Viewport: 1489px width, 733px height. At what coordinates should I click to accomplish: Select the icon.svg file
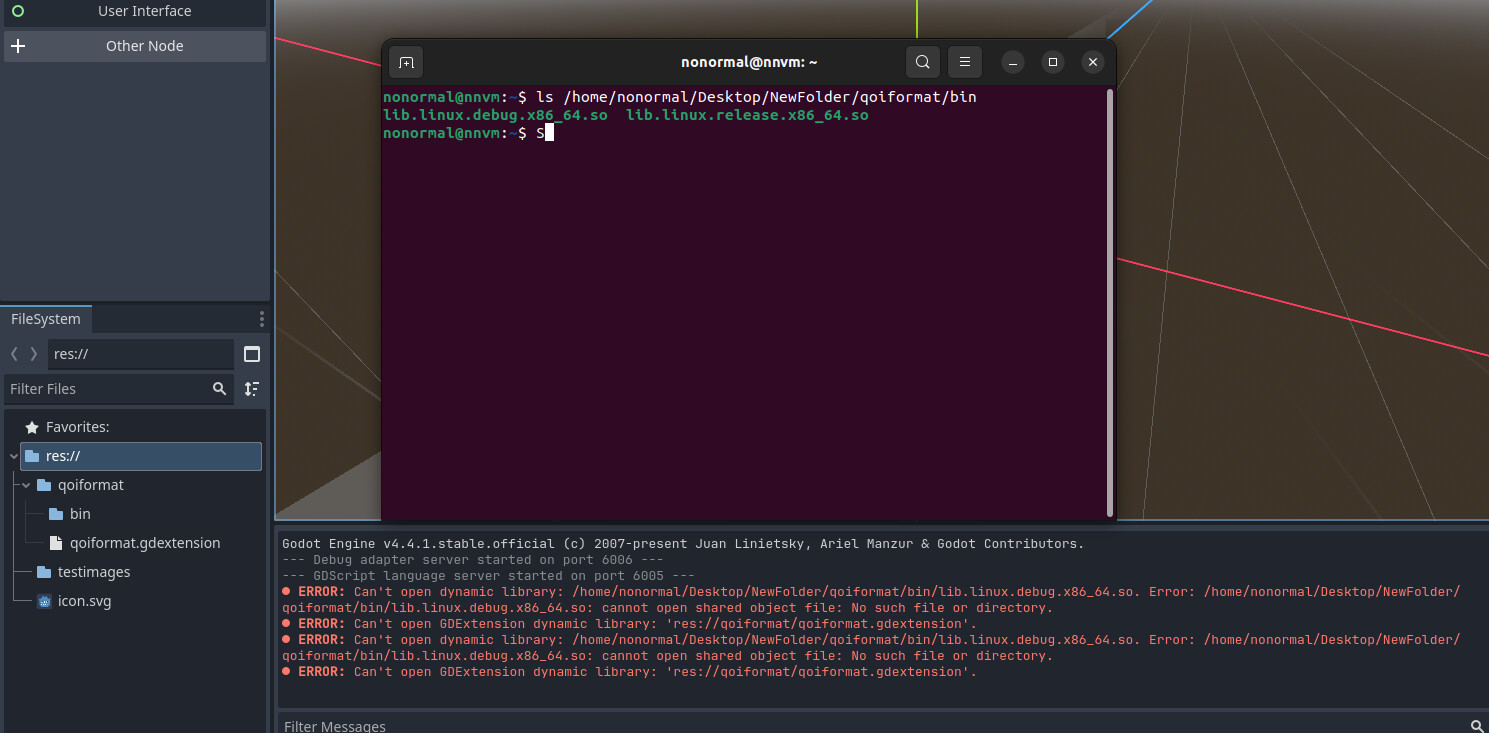pyautogui.click(x=74, y=602)
